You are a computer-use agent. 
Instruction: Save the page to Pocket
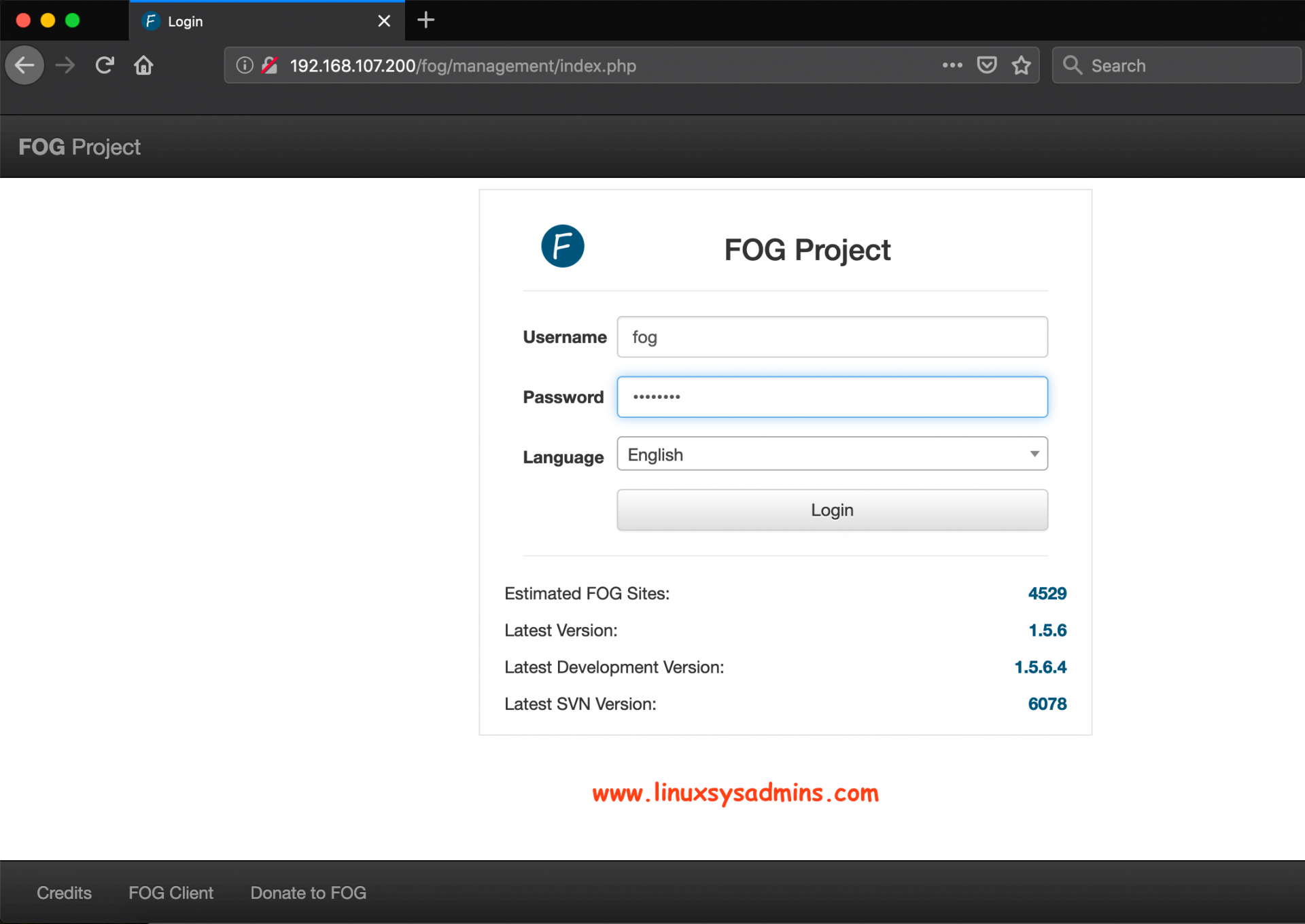(987, 65)
